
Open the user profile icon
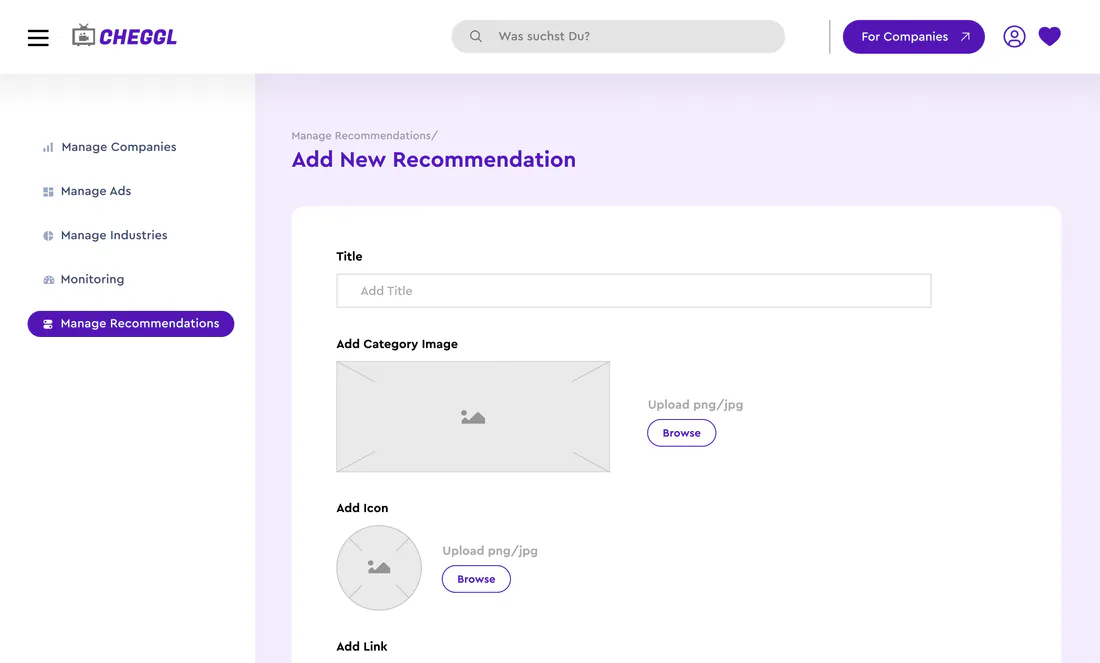(1014, 36)
